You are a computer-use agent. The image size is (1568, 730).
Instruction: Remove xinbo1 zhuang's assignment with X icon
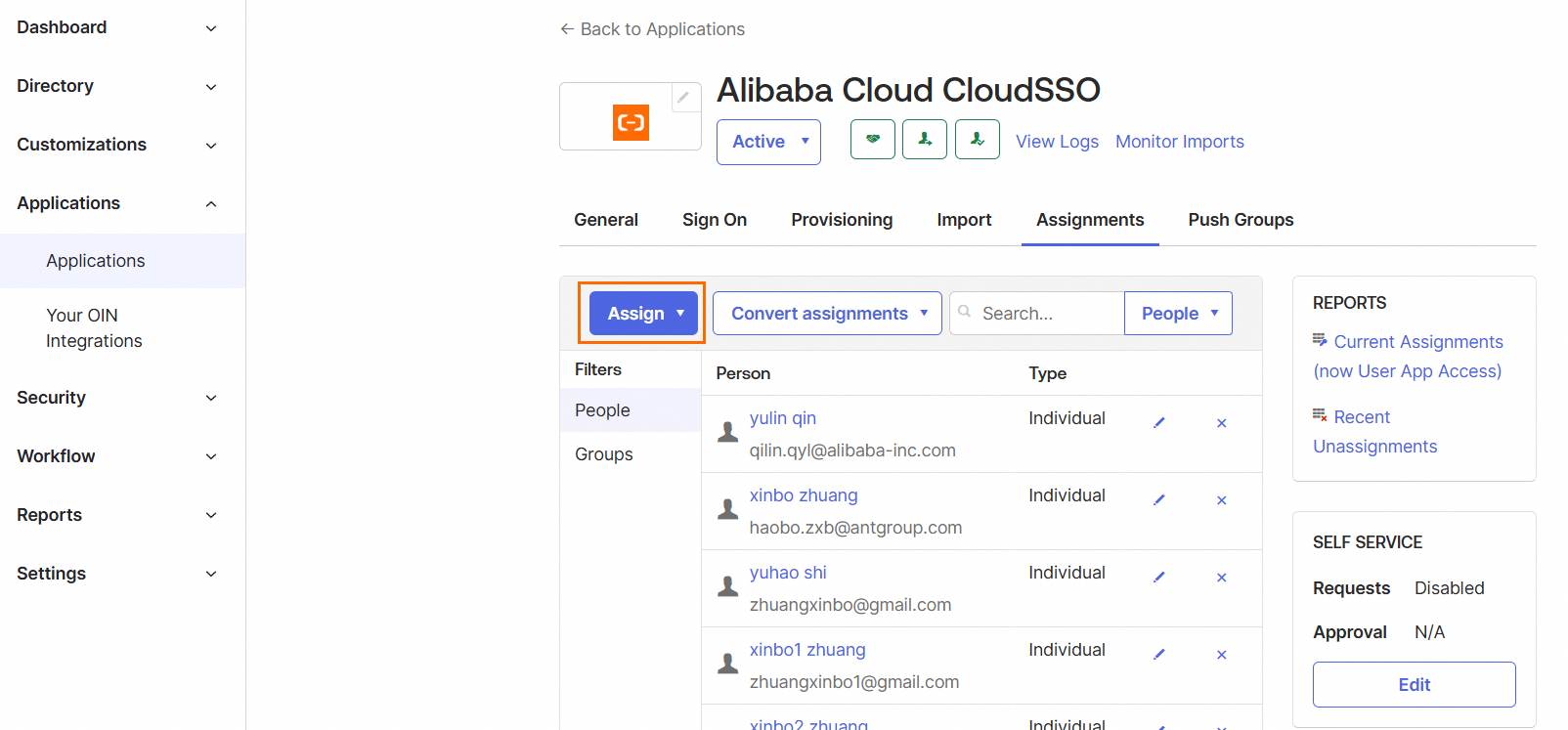point(1221,655)
